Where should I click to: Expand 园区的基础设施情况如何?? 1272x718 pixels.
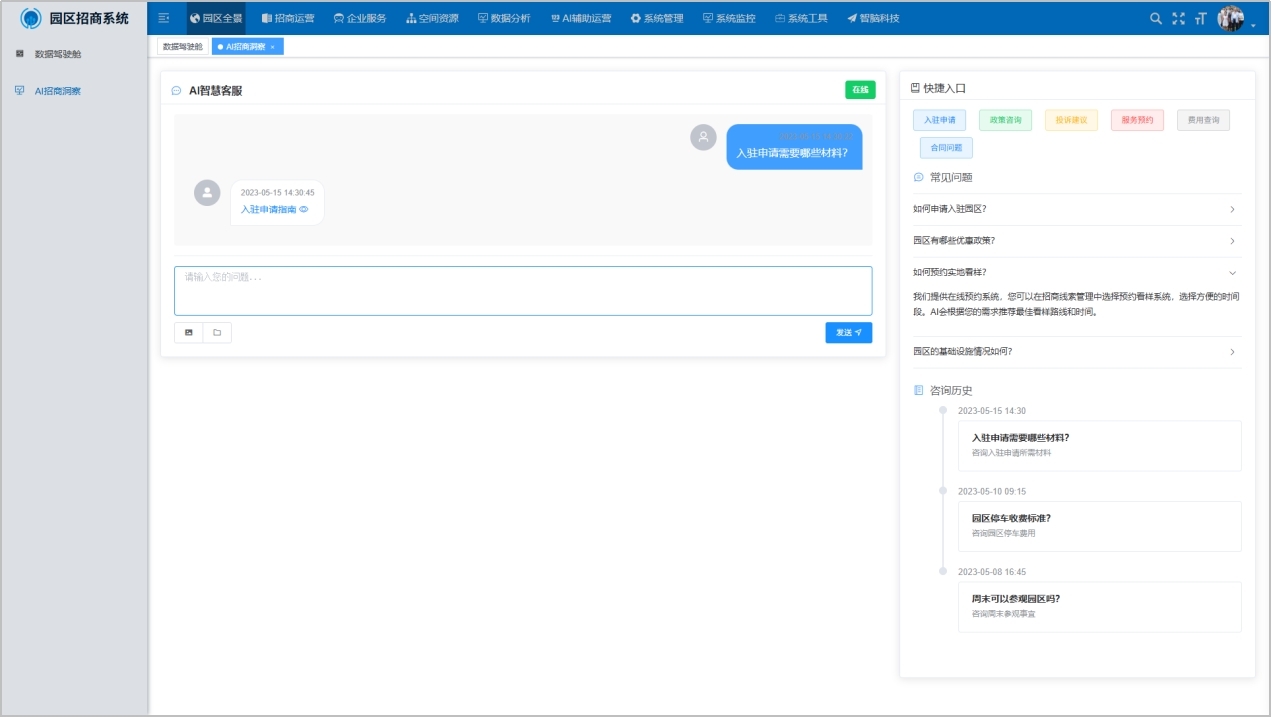pyautogui.click(x=1075, y=352)
